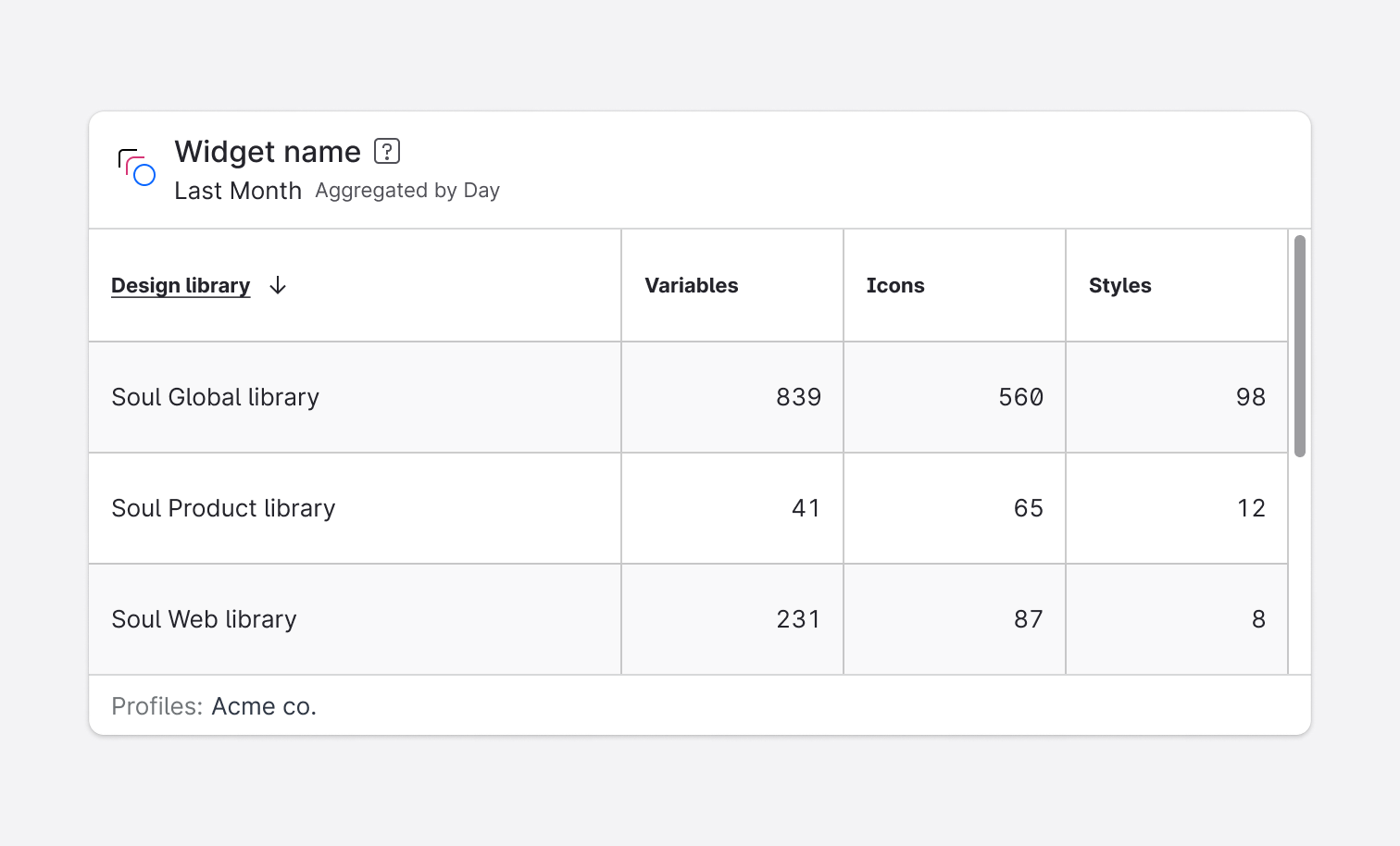Select the Styles column header
Viewport: 1400px width, 846px height.
[1119, 285]
